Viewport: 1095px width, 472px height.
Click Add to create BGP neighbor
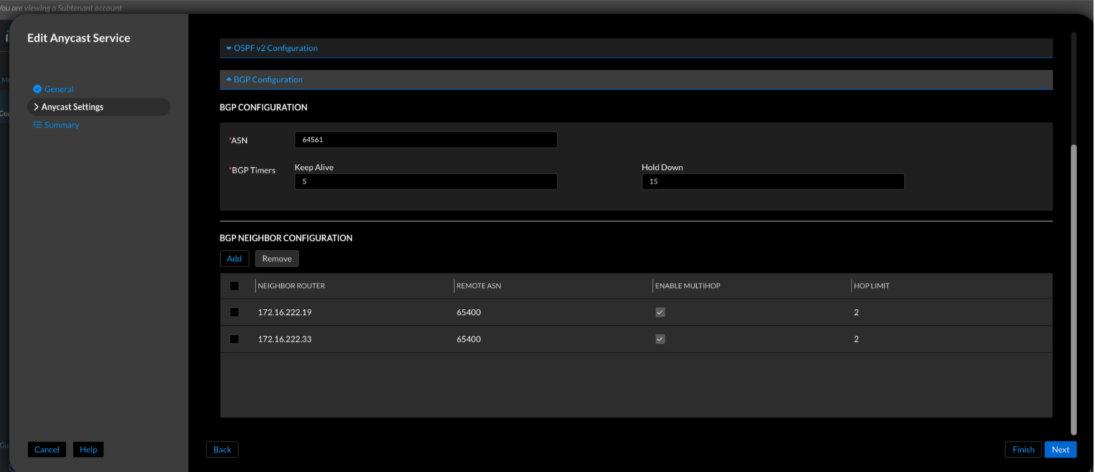coord(234,258)
